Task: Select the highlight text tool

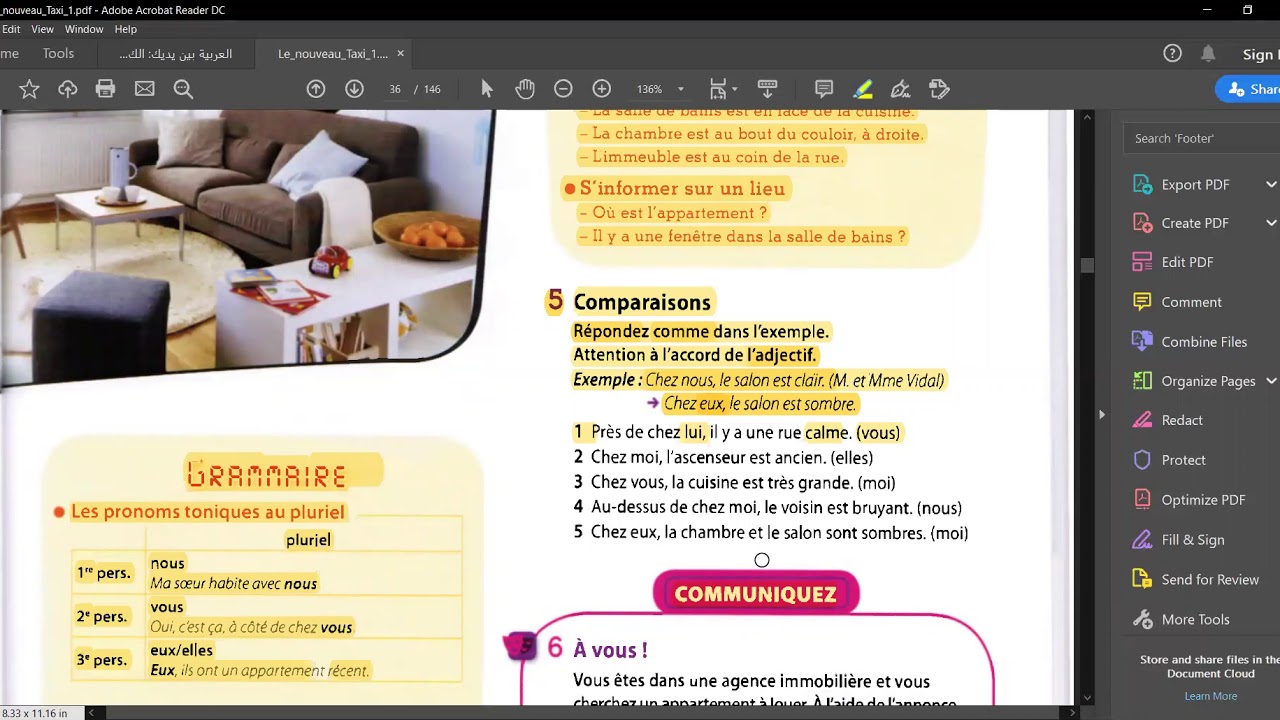Action: [x=862, y=89]
